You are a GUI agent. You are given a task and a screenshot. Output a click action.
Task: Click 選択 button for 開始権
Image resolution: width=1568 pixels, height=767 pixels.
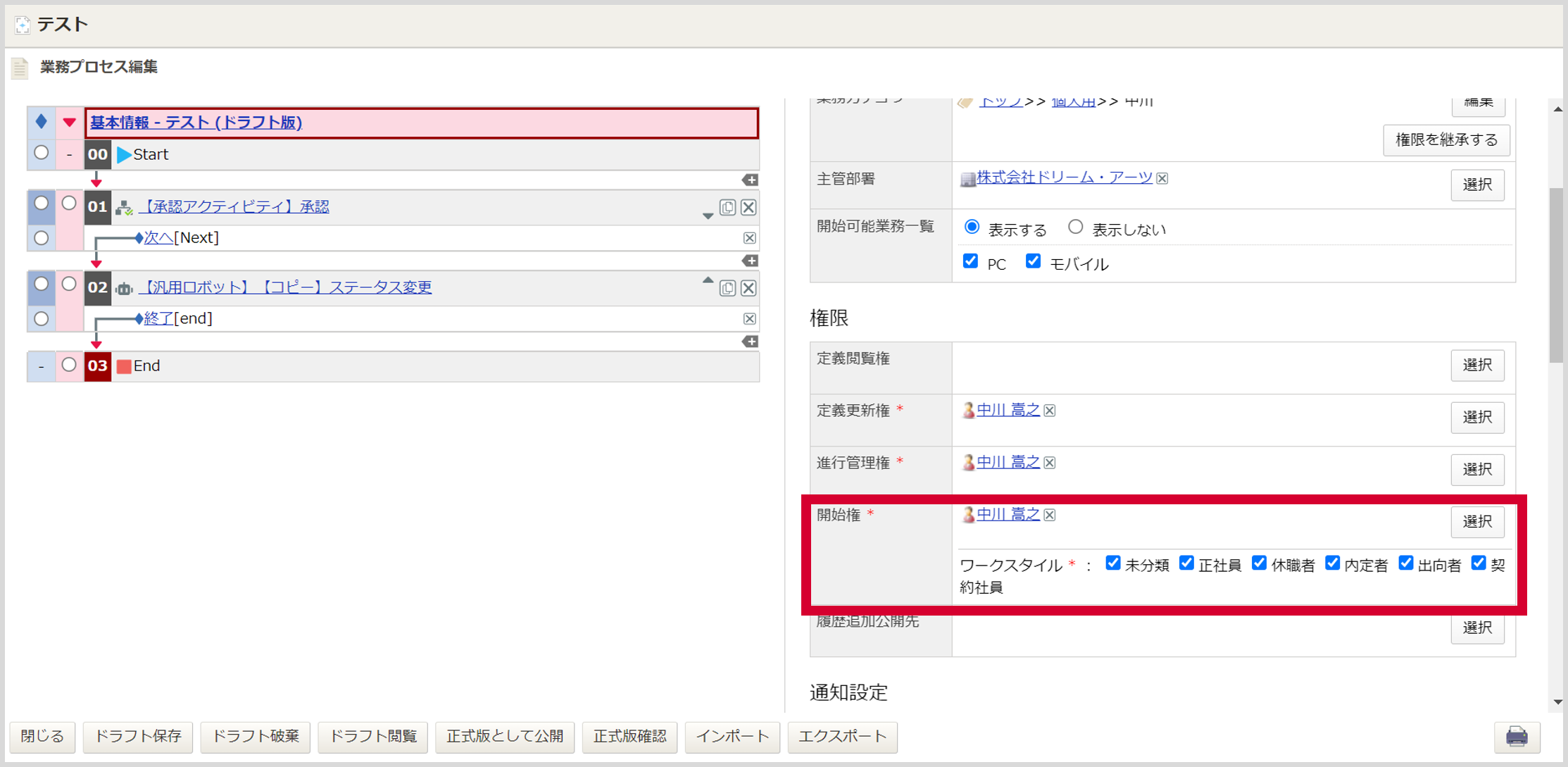click(x=1477, y=522)
